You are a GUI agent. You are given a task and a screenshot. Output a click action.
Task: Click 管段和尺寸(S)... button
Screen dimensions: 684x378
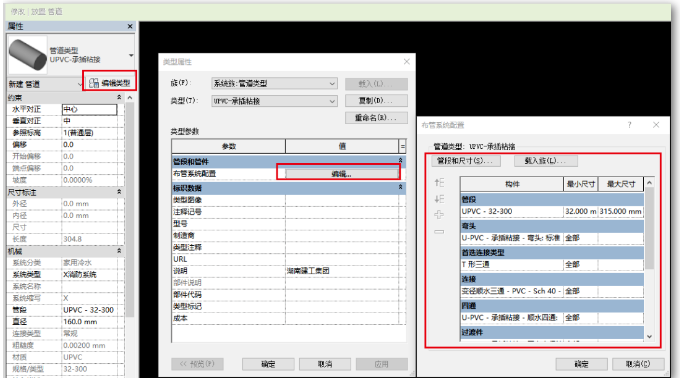465,161
